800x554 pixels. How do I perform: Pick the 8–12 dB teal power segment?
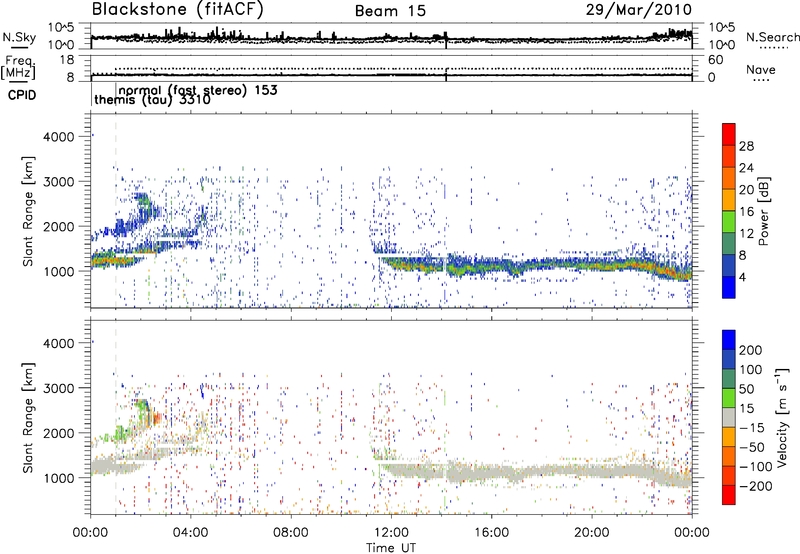(x=729, y=244)
